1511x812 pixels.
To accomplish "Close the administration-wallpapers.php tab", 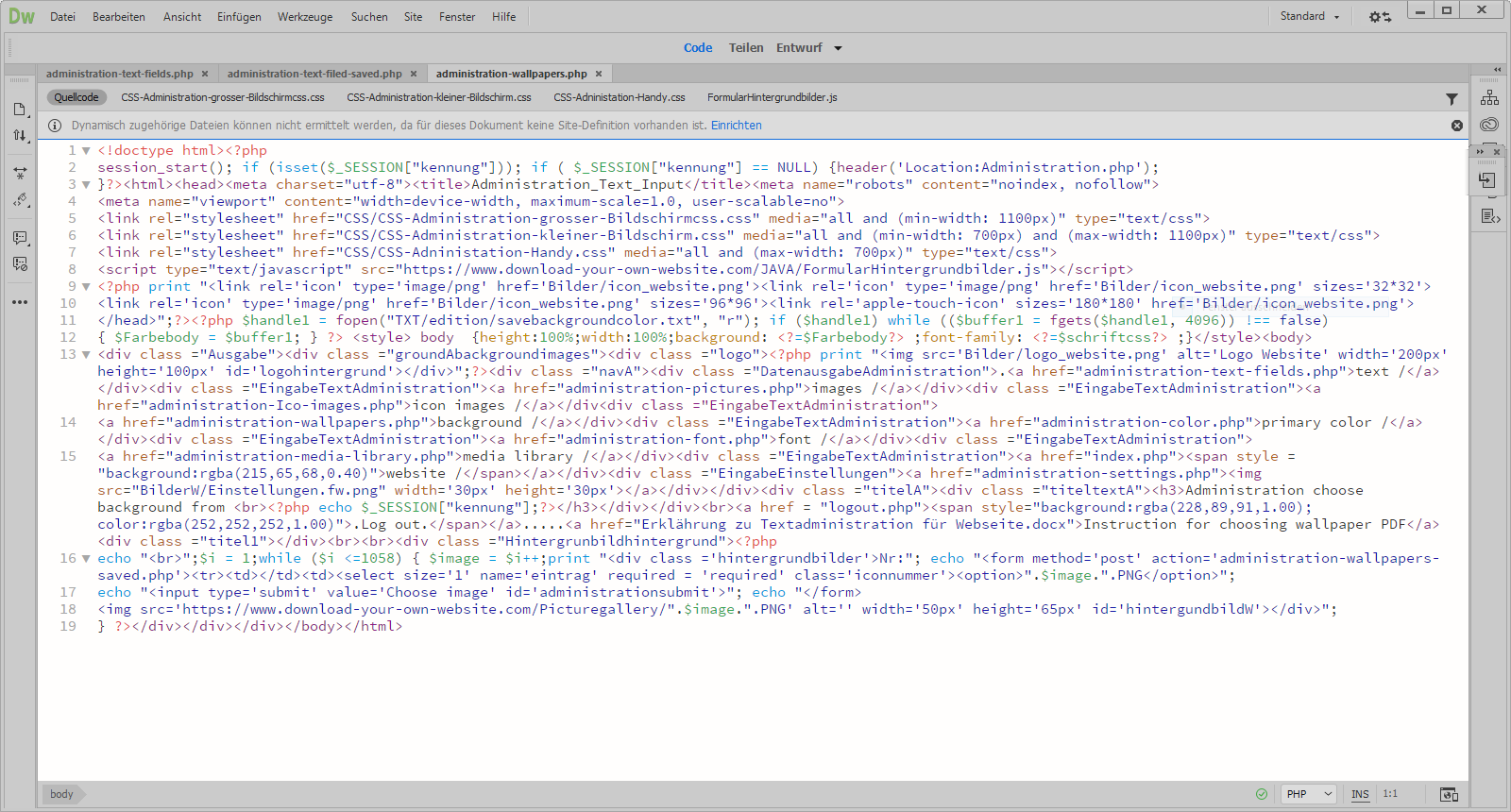I will (x=599, y=74).
